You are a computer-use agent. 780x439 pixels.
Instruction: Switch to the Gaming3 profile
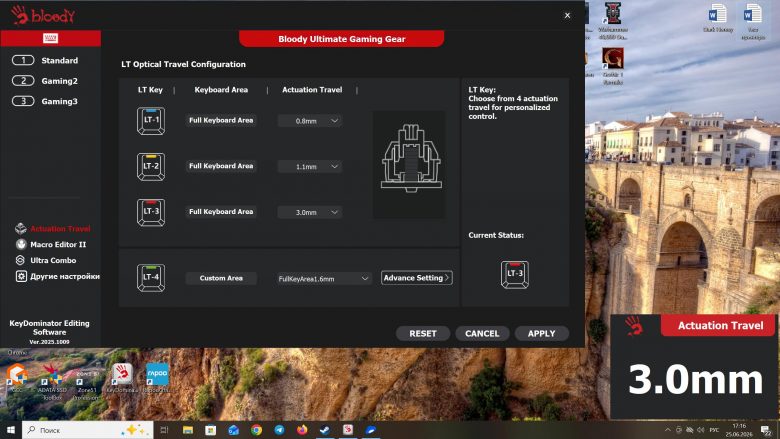(x=45, y=101)
